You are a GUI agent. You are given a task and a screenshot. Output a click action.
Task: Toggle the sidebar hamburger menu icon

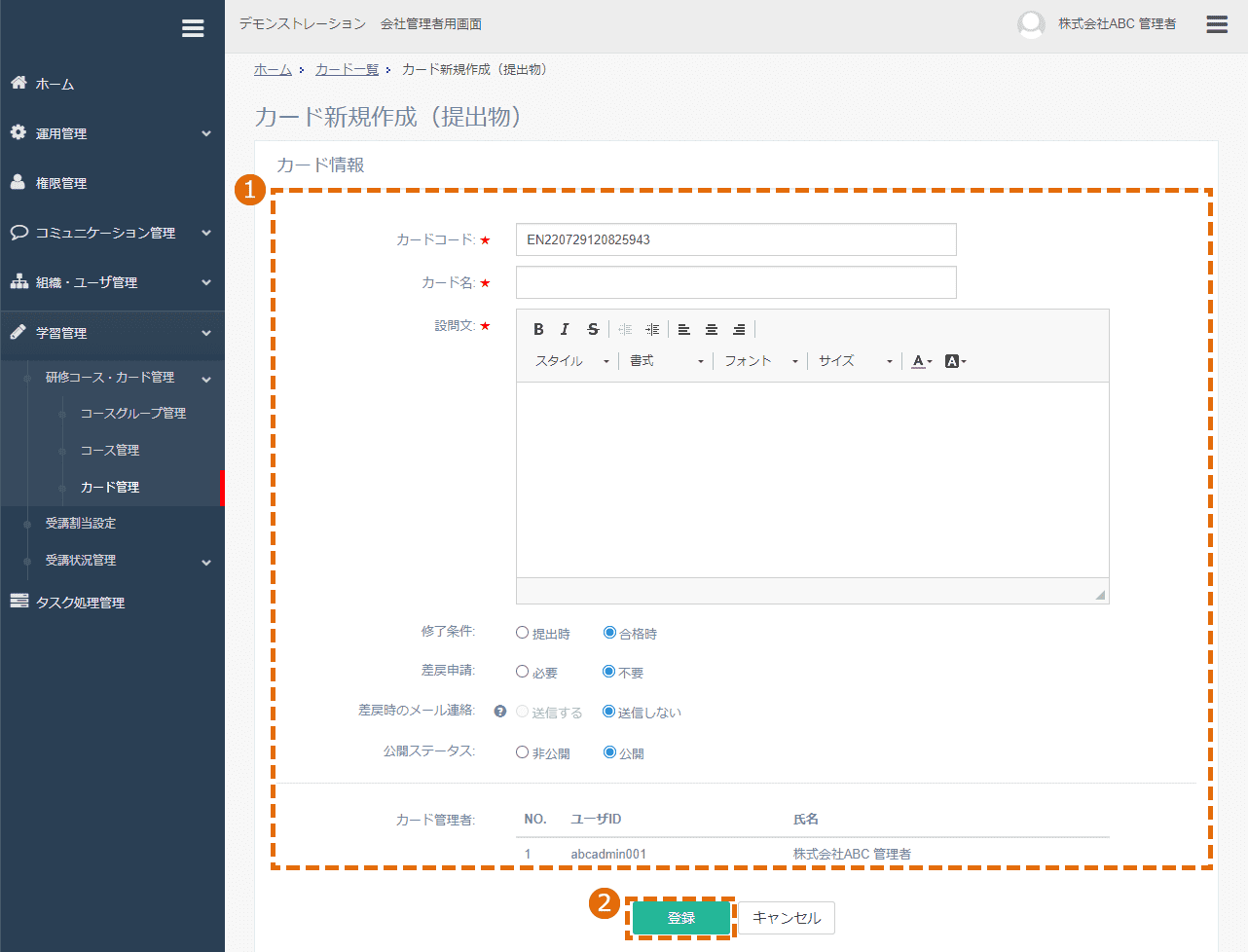click(x=193, y=28)
